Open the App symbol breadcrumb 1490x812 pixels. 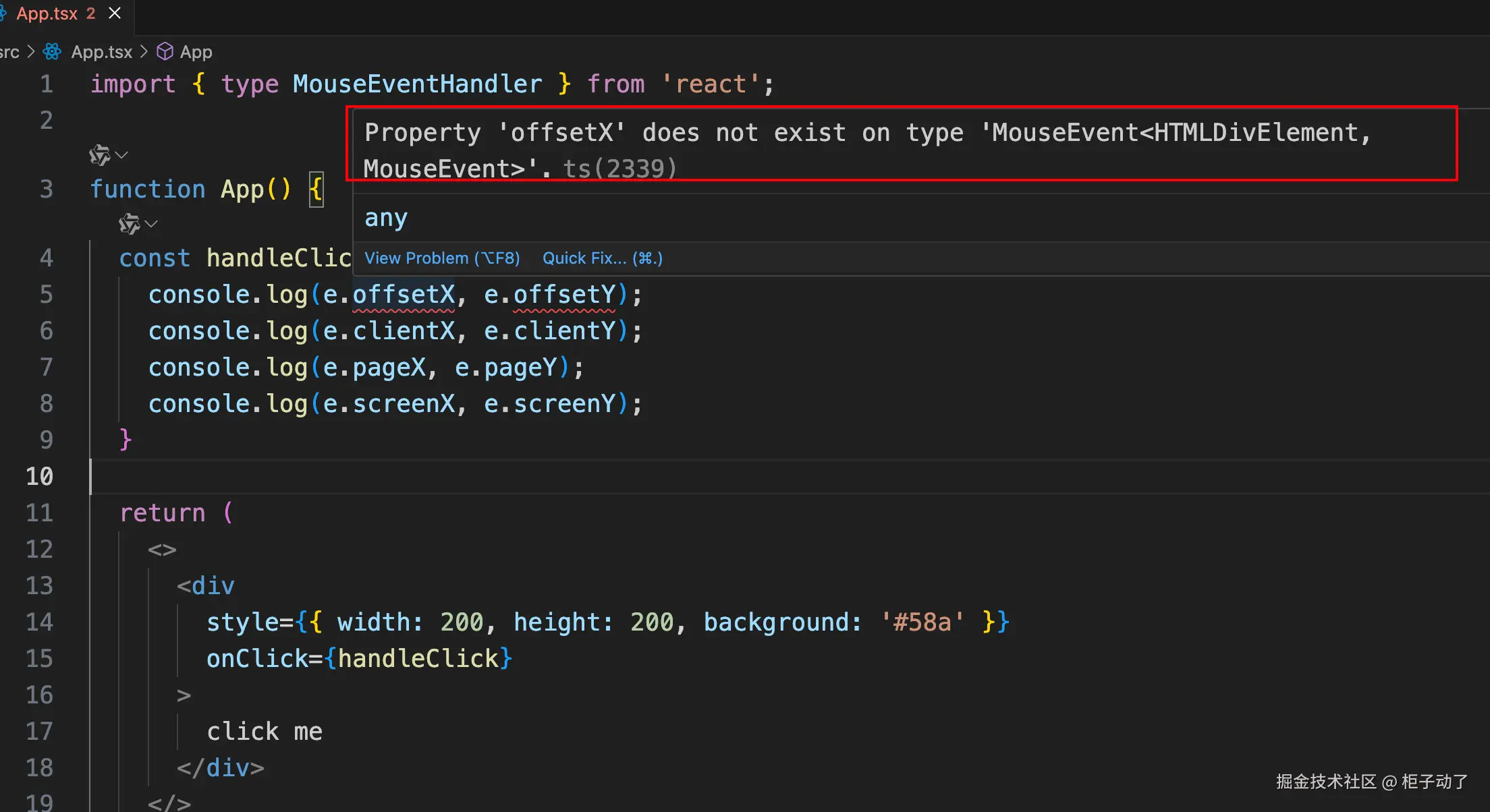click(x=196, y=52)
